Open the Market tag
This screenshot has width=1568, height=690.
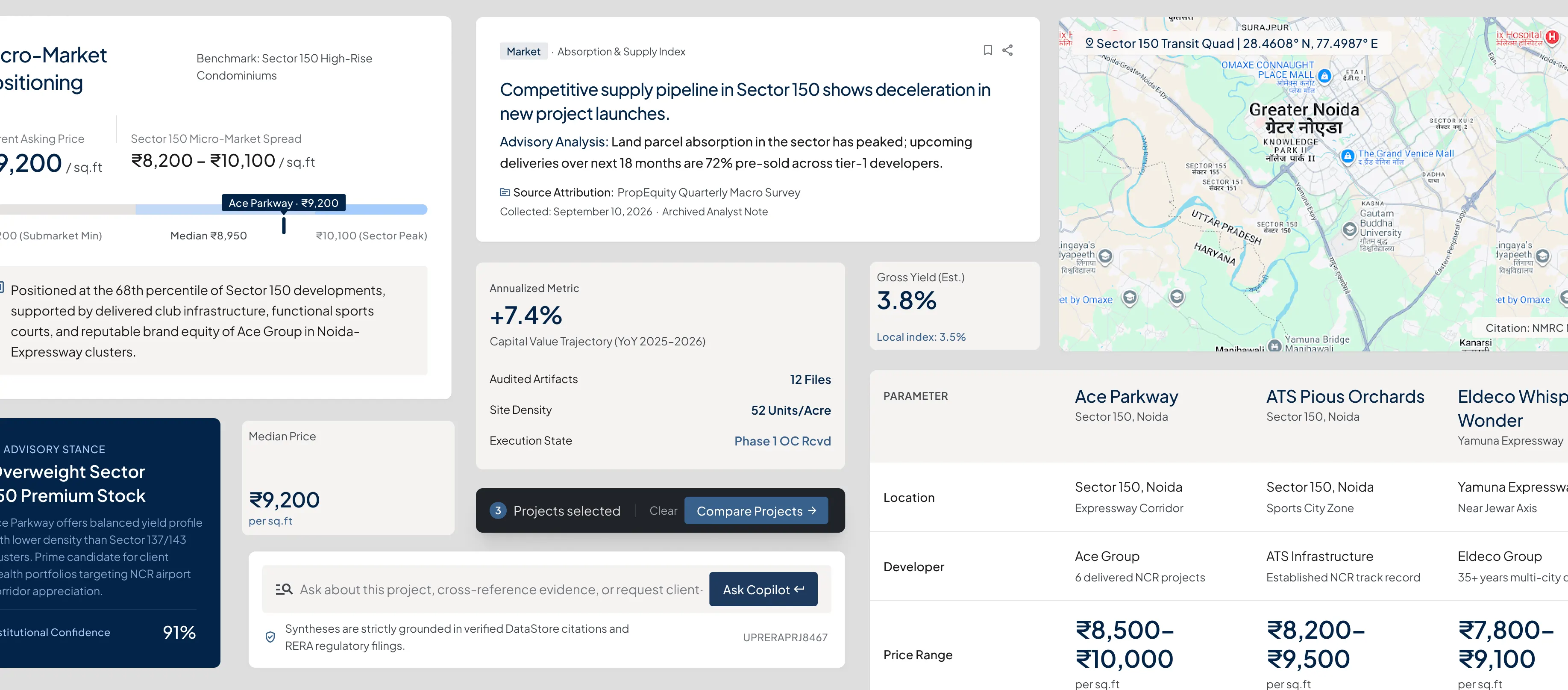coord(523,51)
